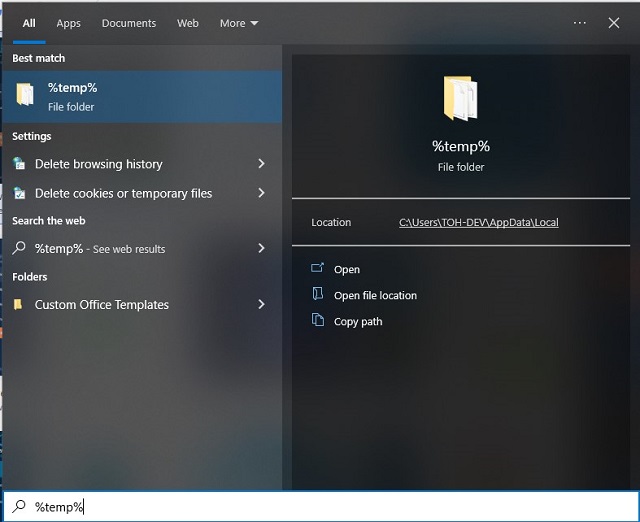Click the large folder icon in preview pane

tap(460, 98)
